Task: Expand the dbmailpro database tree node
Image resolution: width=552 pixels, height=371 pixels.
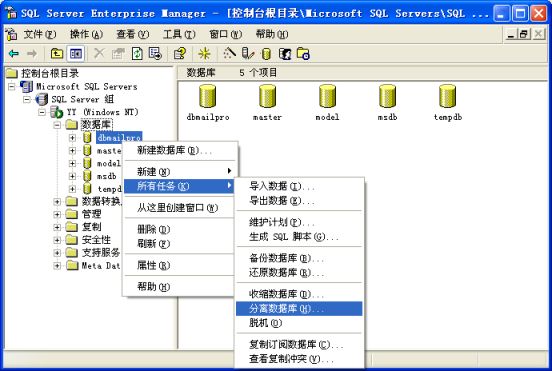Action: coord(72,138)
